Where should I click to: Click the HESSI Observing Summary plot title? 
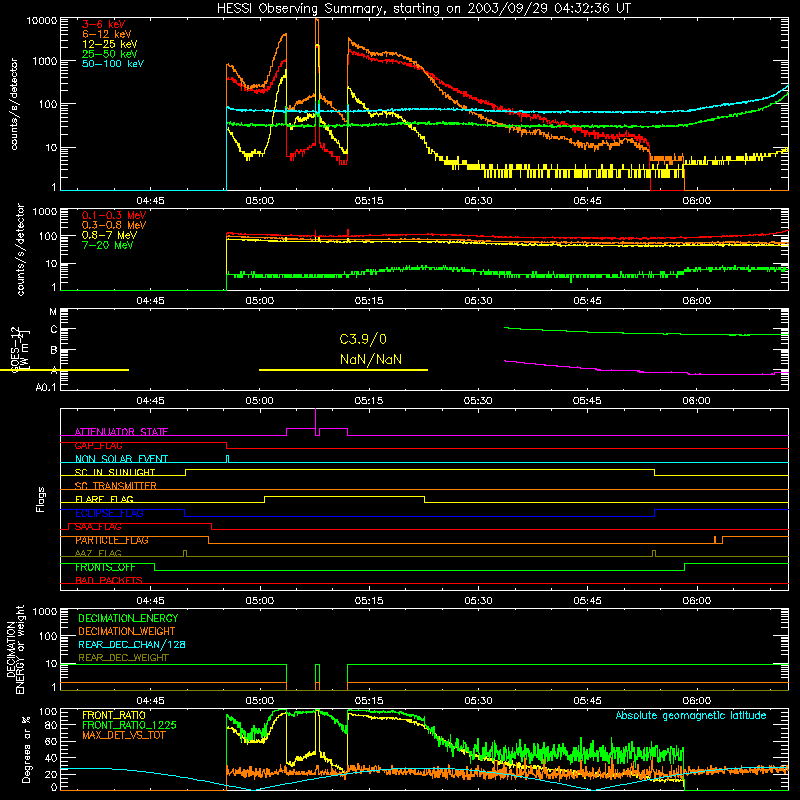click(424, 8)
